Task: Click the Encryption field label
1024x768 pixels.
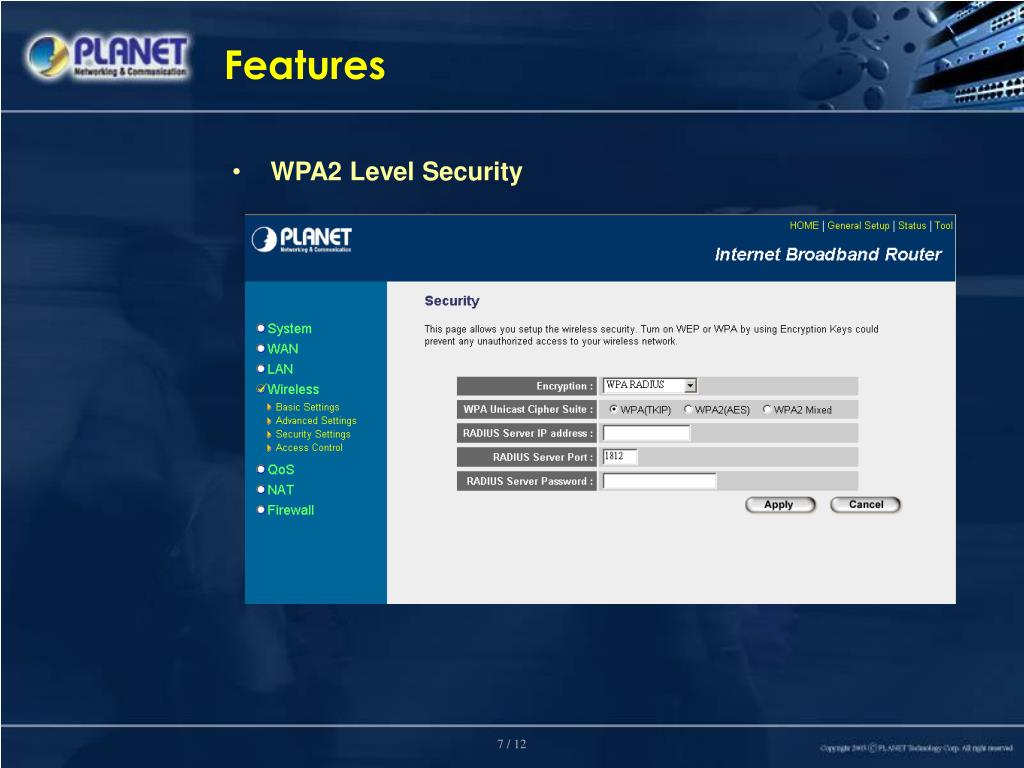Action: tap(564, 386)
